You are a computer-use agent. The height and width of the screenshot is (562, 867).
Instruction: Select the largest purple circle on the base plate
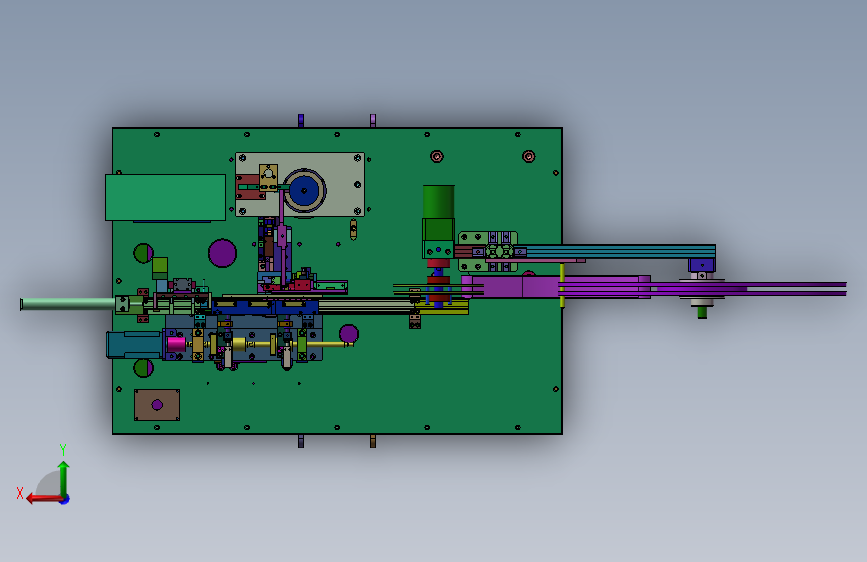click(x=222, y=253)
